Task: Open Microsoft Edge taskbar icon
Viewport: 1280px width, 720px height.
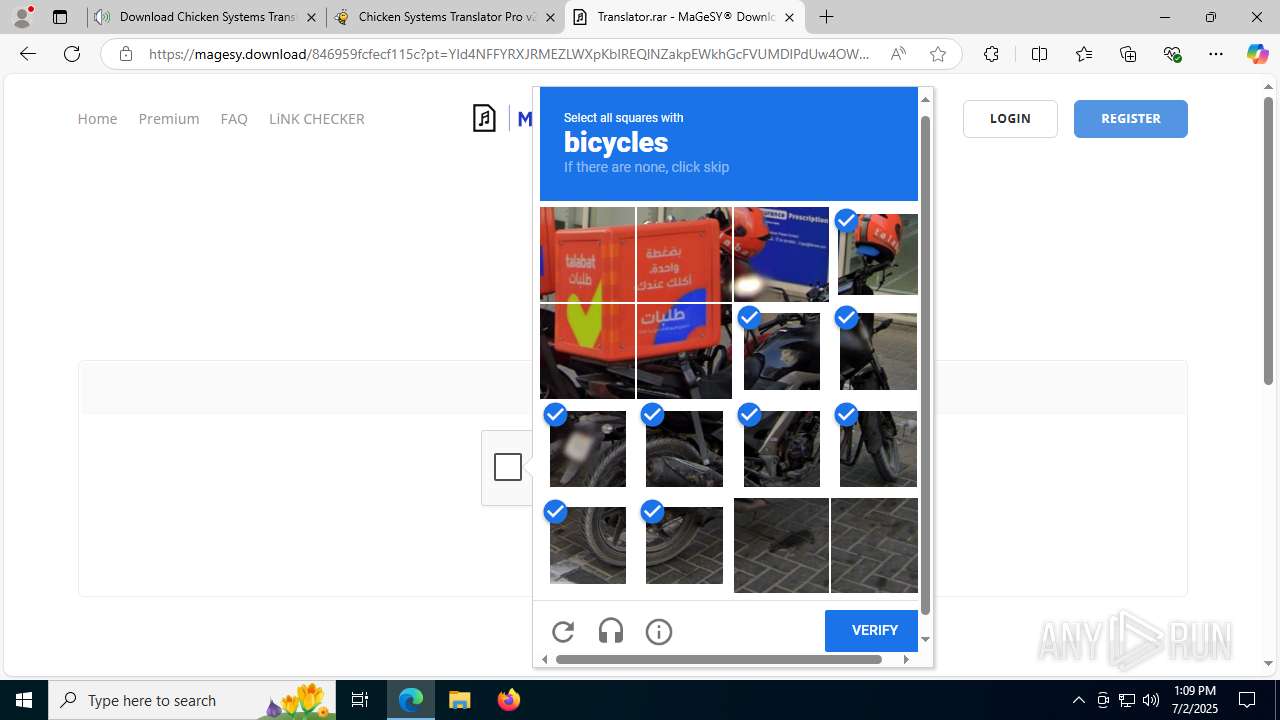Action: pos(411,700)
